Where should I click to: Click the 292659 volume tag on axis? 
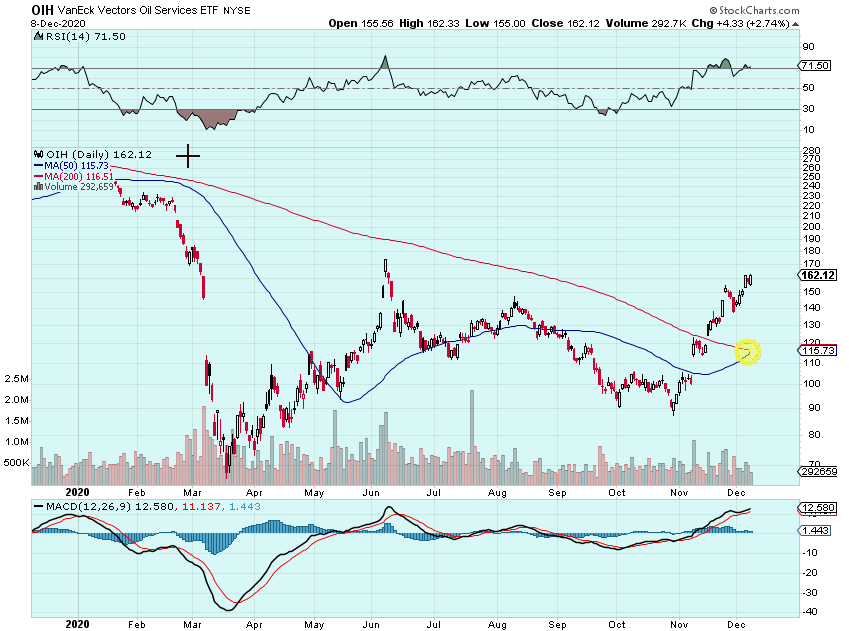point(819,472)
